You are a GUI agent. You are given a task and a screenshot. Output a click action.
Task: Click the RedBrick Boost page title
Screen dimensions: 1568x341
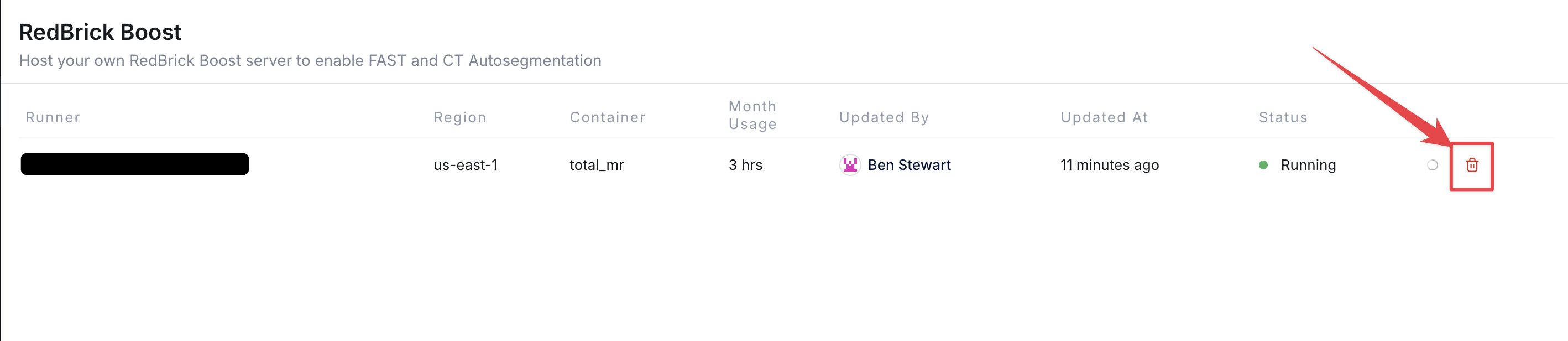point(100,32)
